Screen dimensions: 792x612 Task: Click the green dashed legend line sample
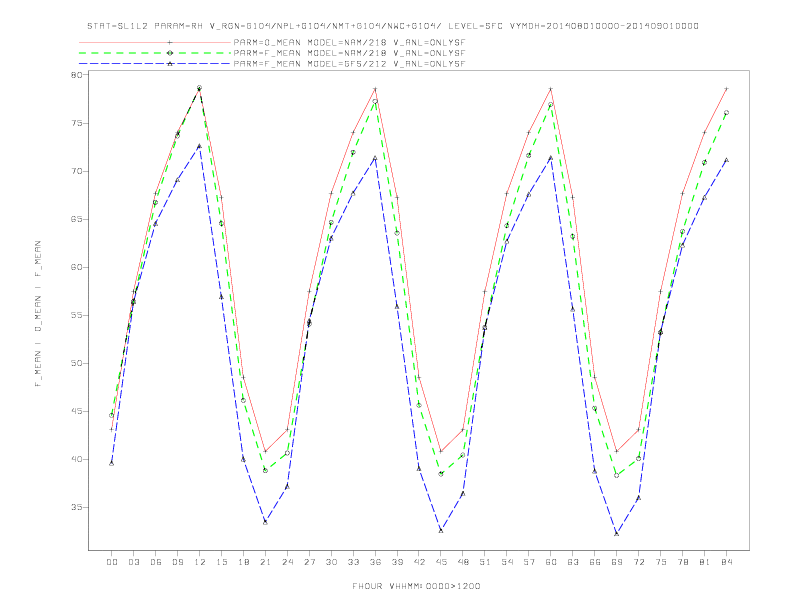click(155, 53)
